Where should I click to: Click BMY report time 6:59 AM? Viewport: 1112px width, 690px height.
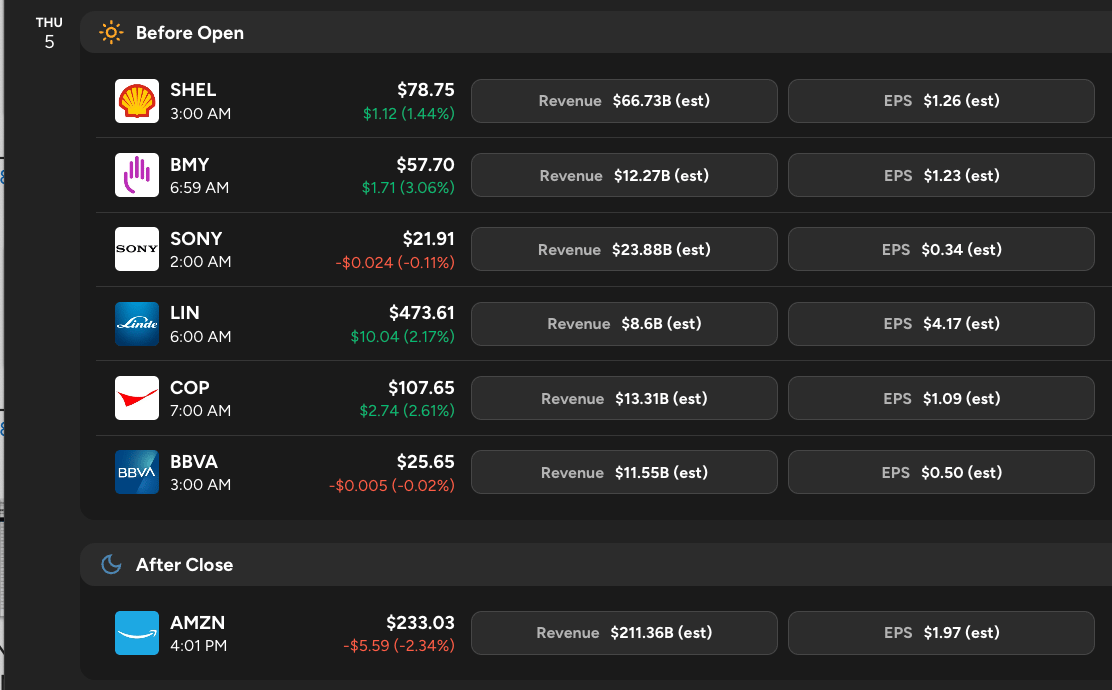pyautogui.click(x=199, y=188)
